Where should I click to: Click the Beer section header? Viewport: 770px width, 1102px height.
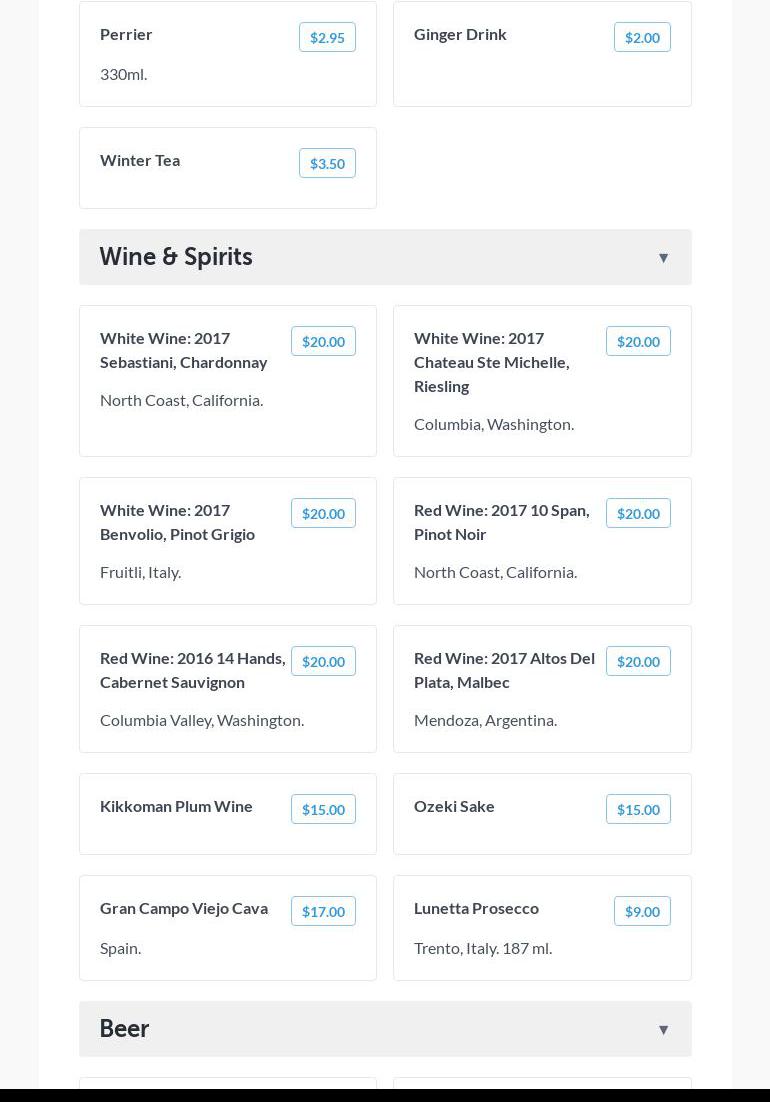coord(125,1029)
